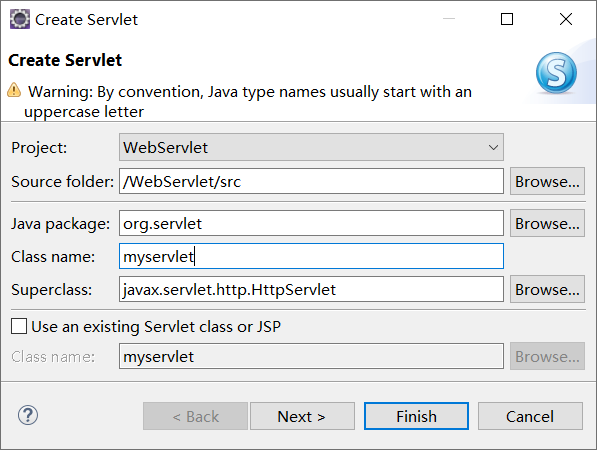Click Finish to create the servlet
This screenshot has height=450, width=597.
(x=416, y=416)
